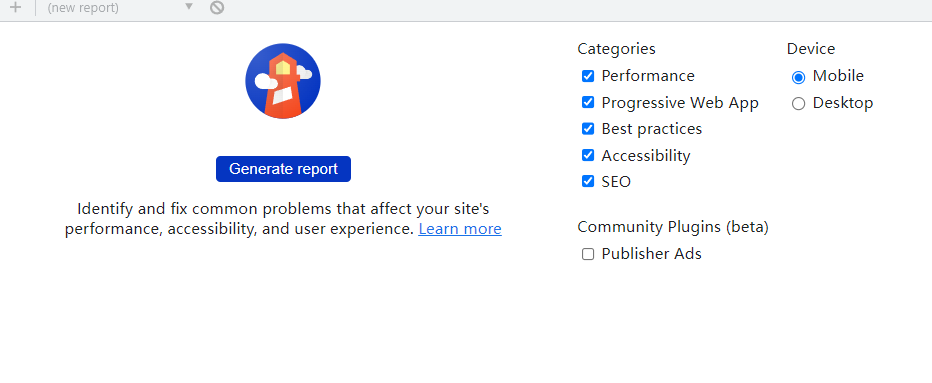
Task: Choose the Desktop device radio button
Action: click(x=798, y=104)
